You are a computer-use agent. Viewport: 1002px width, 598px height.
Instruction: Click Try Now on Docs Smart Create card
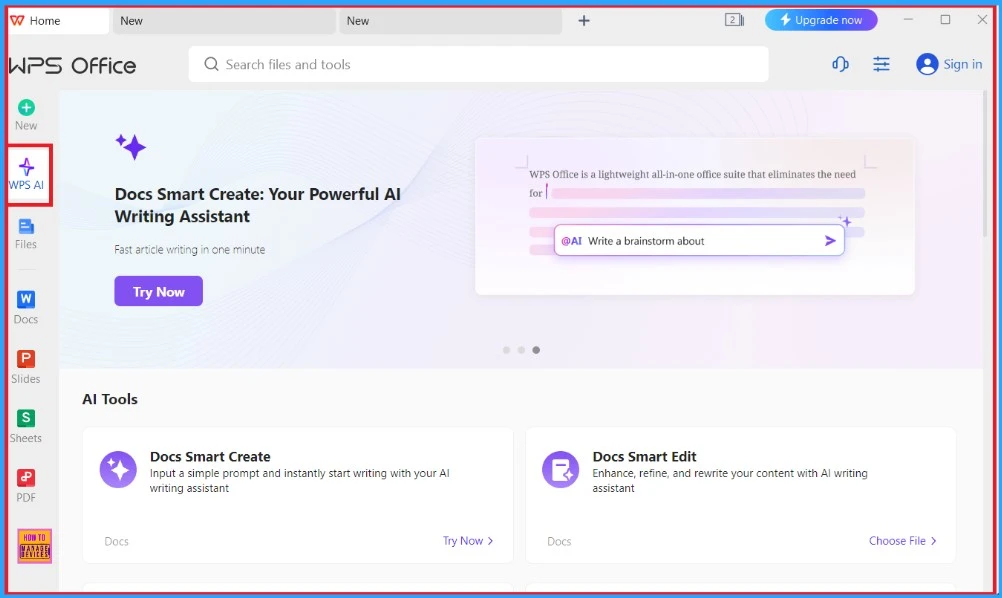point(468,540)
